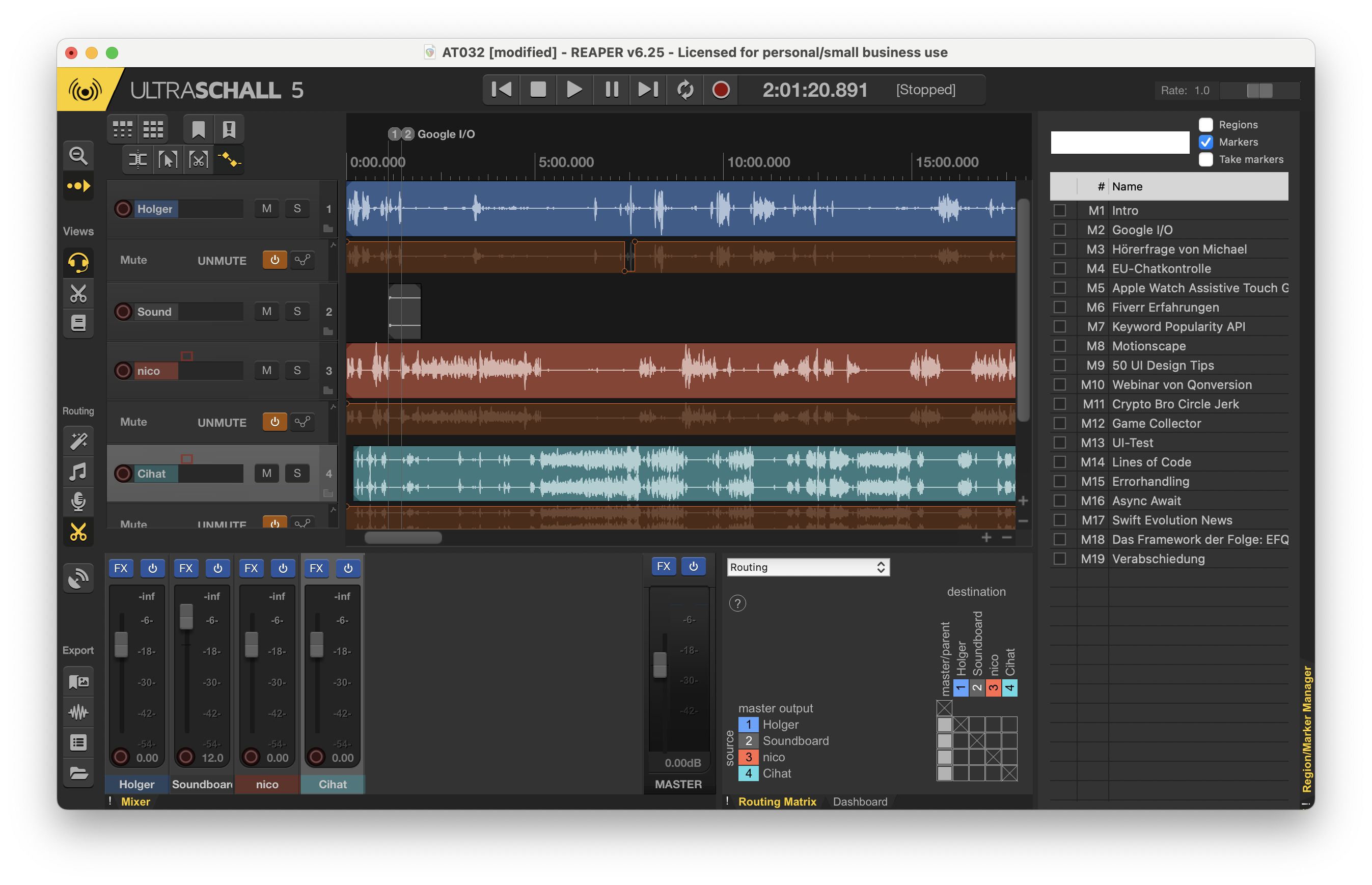The width and height of the screenshot is (1372, 885).
Task: Switch to the Routing Matrix tab
Action: [777, 801]
